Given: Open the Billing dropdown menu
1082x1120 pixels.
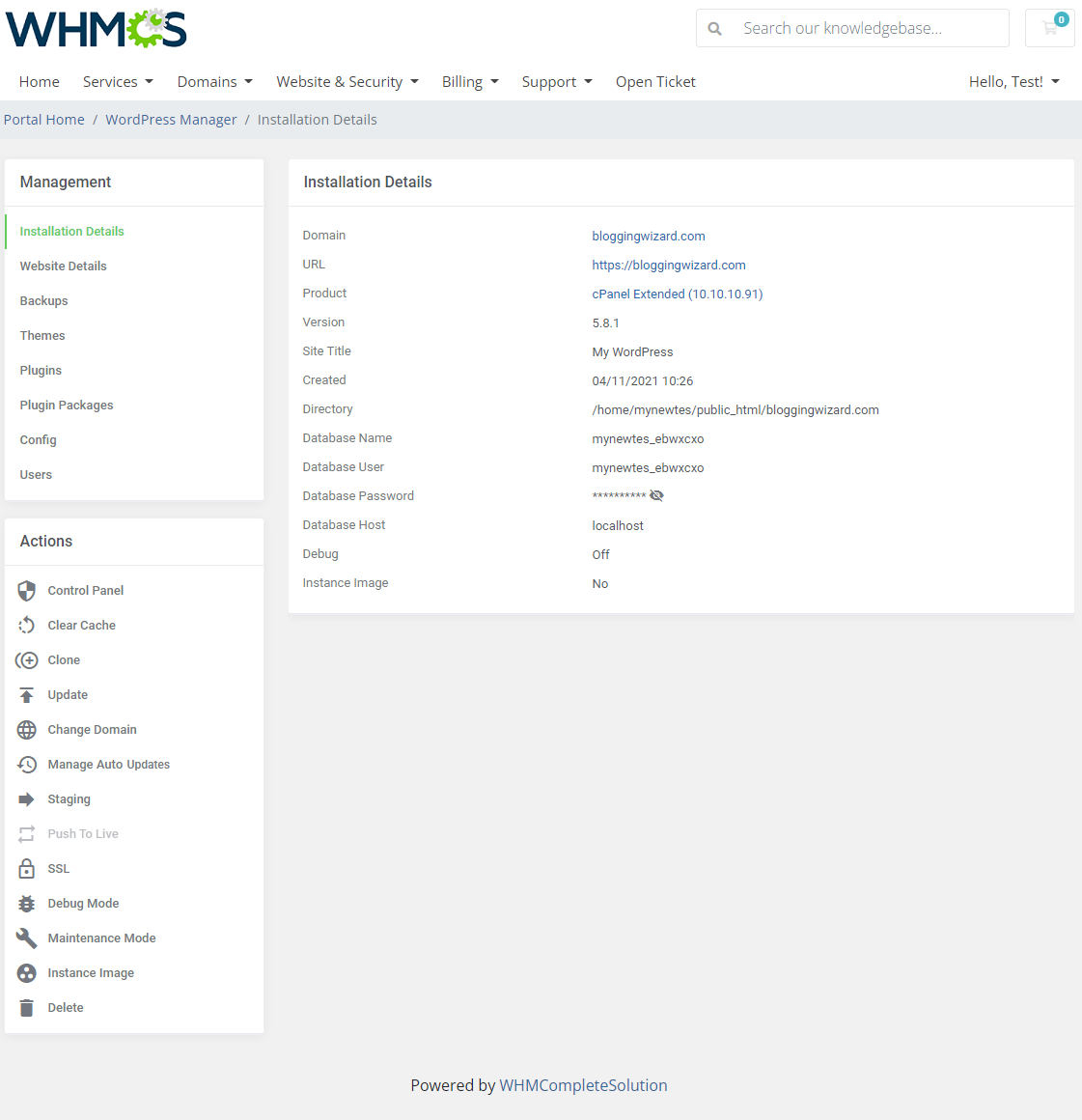Looking at the screenshot, I should point(470,81).
